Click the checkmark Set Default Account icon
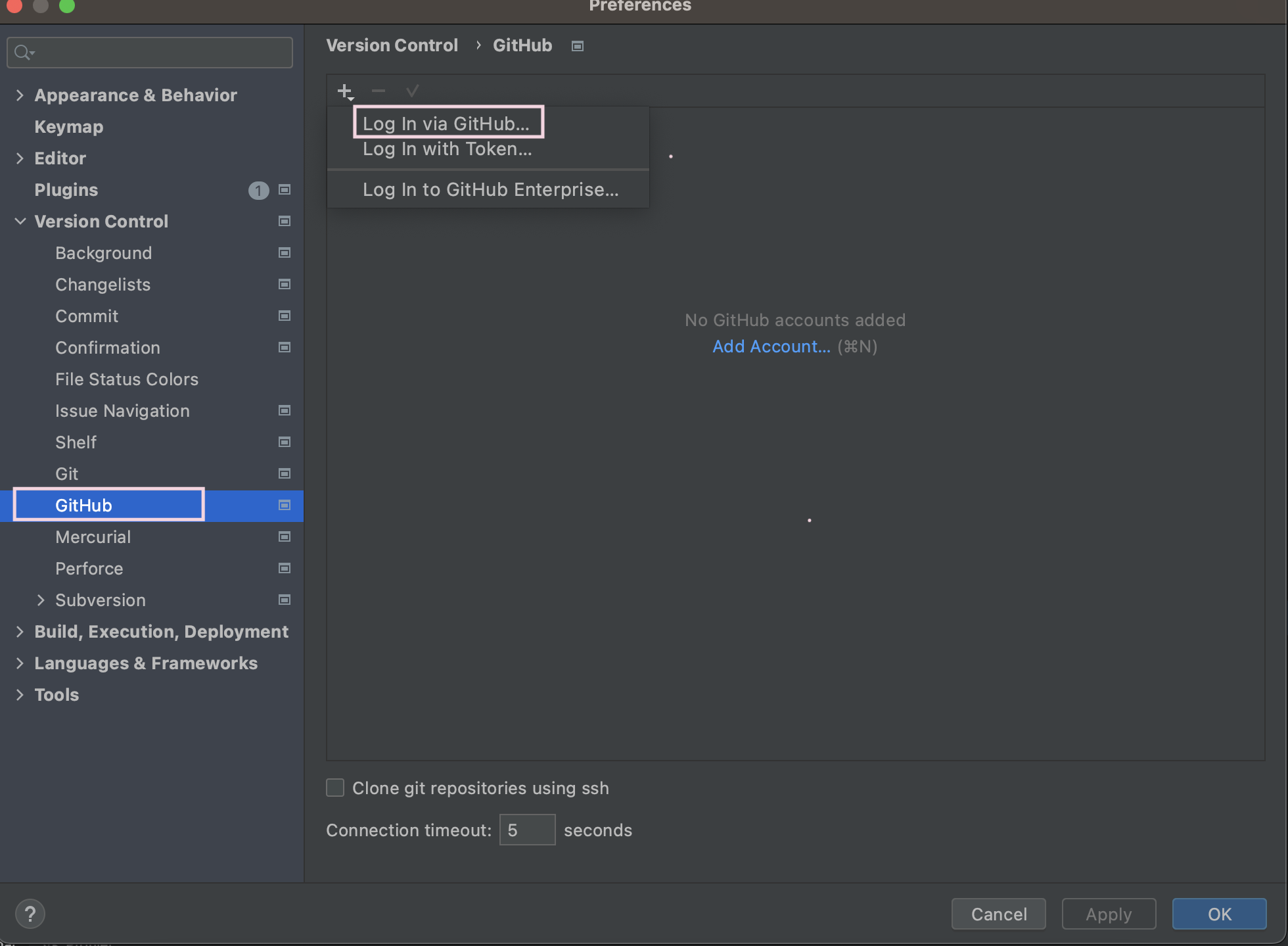The image size is (1288, 946). point(413,91)
